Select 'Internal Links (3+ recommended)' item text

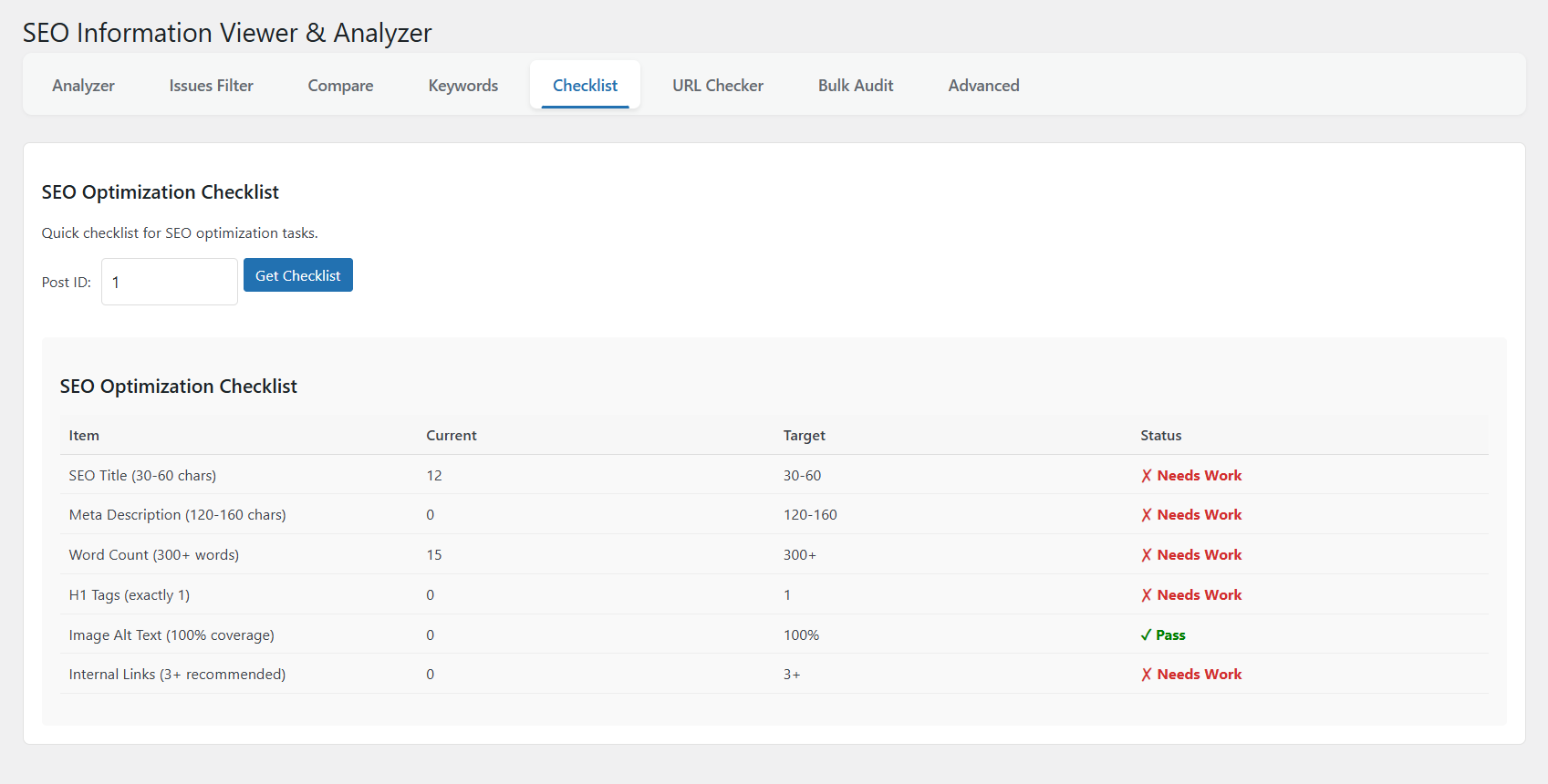tap(177, 675)
